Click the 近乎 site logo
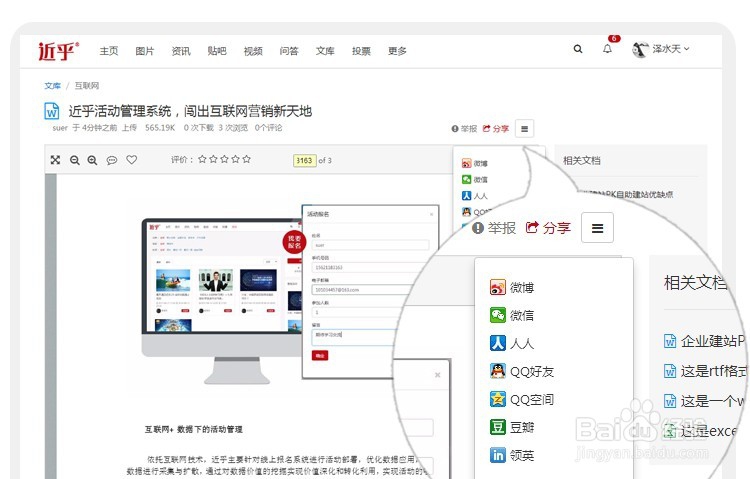This screenshot has width=750, height=479. pos(58,51)
